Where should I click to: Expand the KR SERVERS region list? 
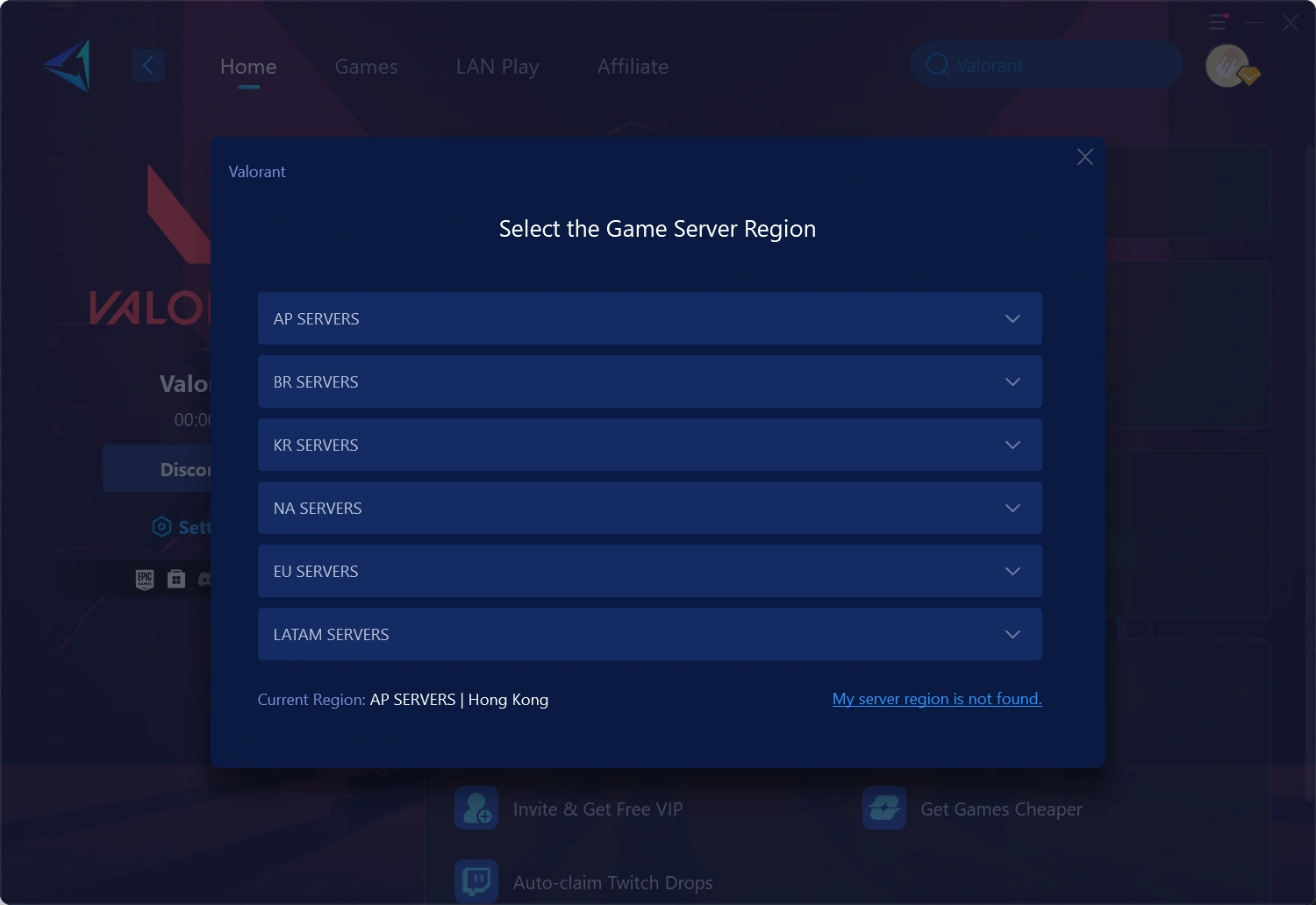pos(650,445)
